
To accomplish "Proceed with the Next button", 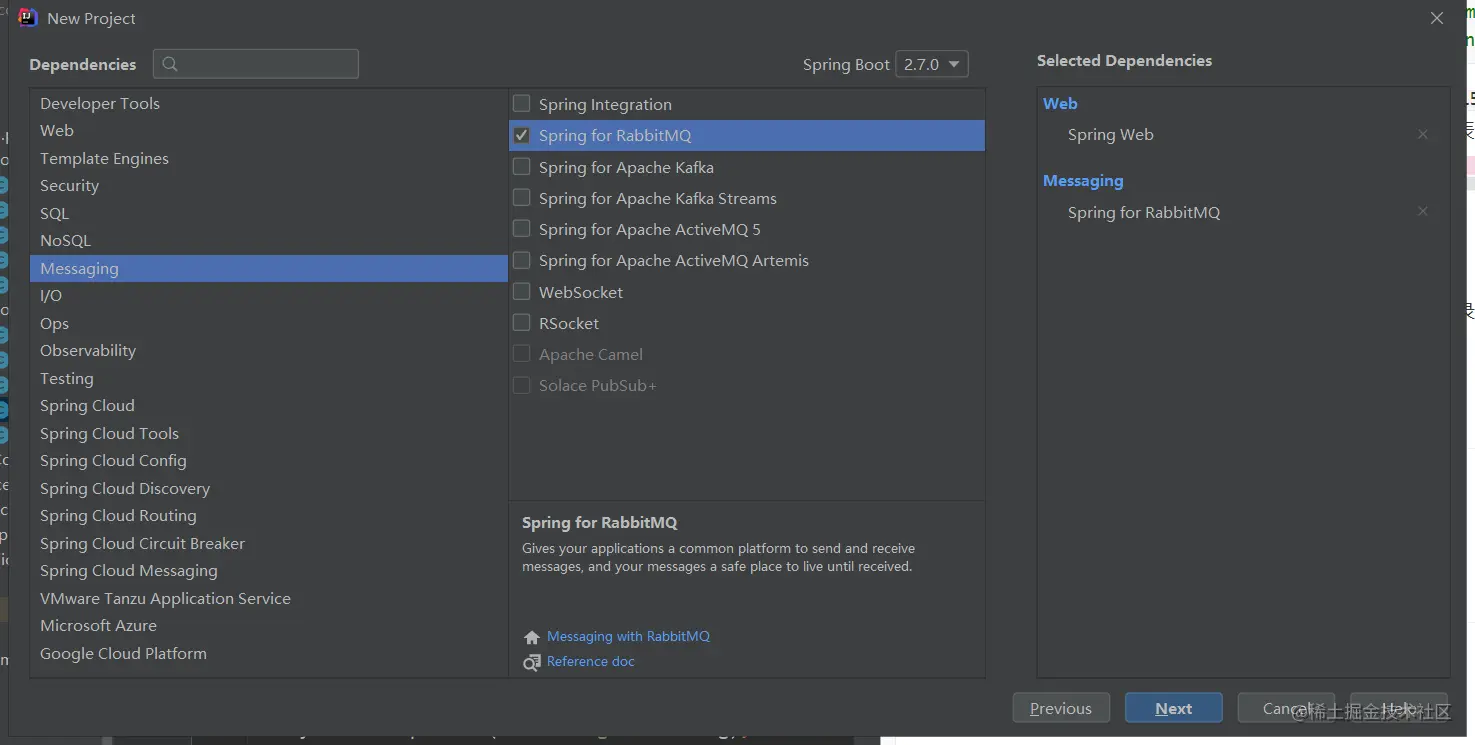I will (x=1173, y=708).
